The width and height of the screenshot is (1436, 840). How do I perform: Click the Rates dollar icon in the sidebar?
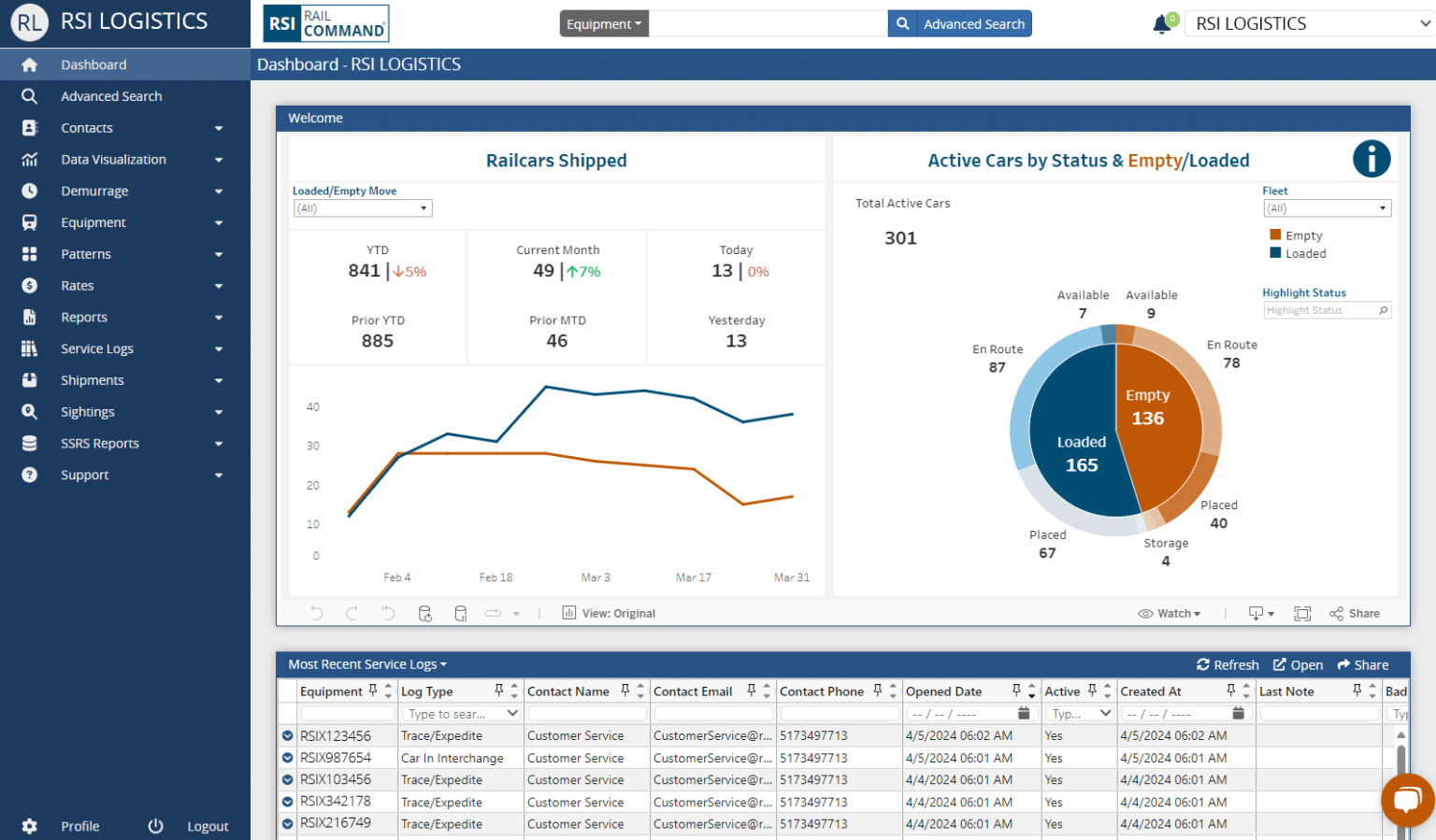coord(29,285)
